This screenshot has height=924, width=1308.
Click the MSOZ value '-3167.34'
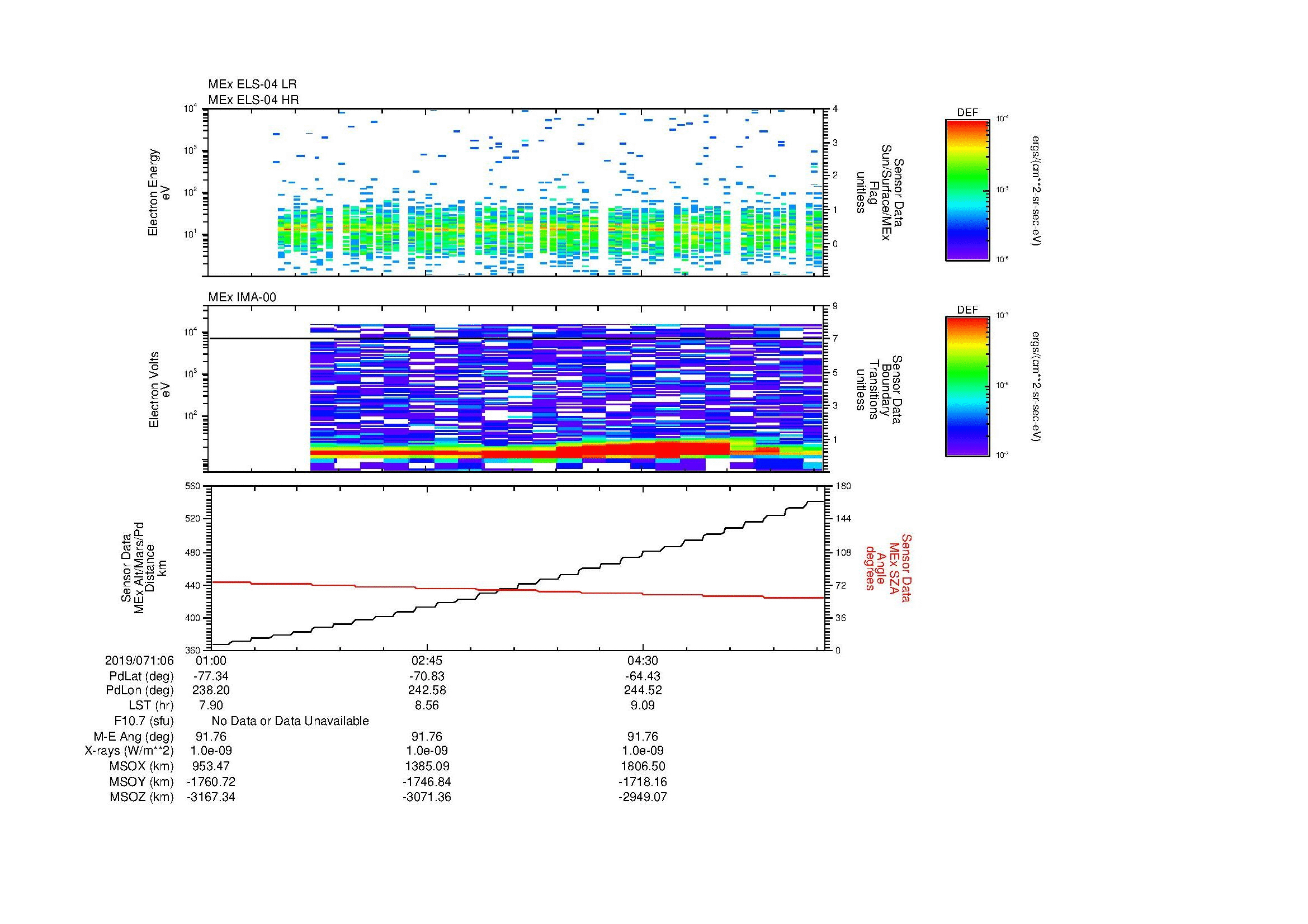point(211,797)
